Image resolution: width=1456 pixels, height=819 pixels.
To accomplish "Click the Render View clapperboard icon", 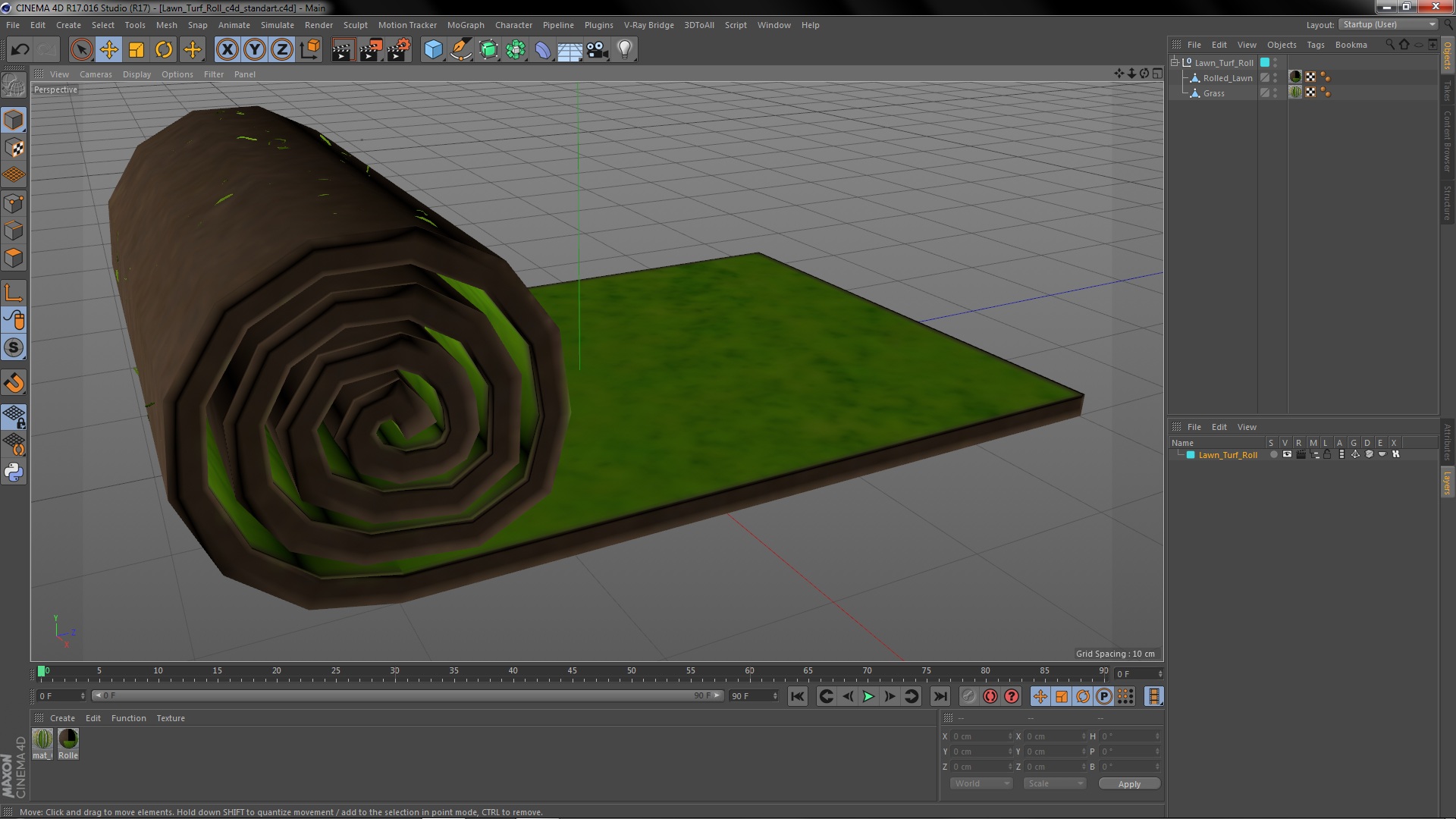I will tap(343, 50).
